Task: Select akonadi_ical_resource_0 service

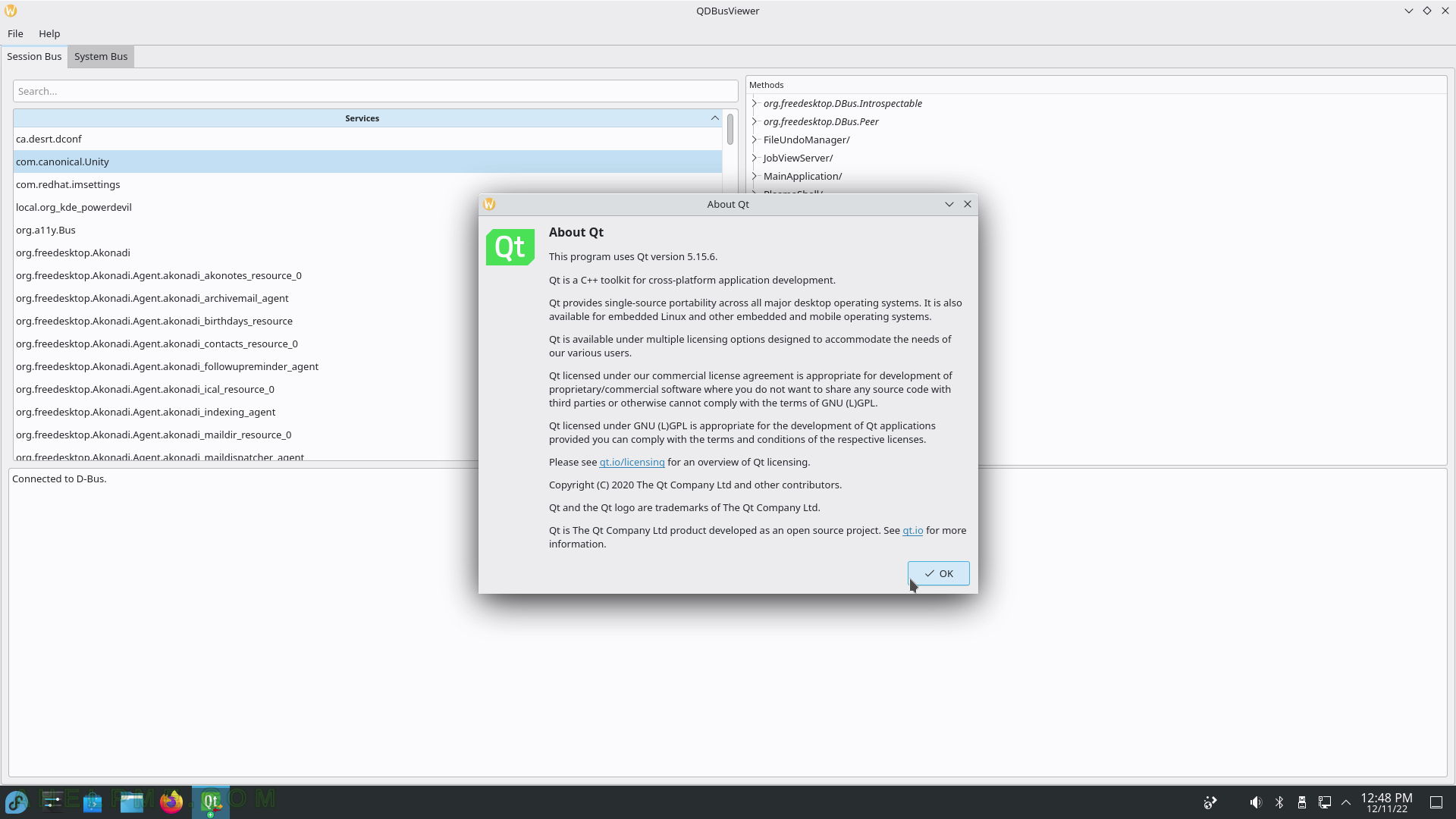Action: [x=246, y=389]
